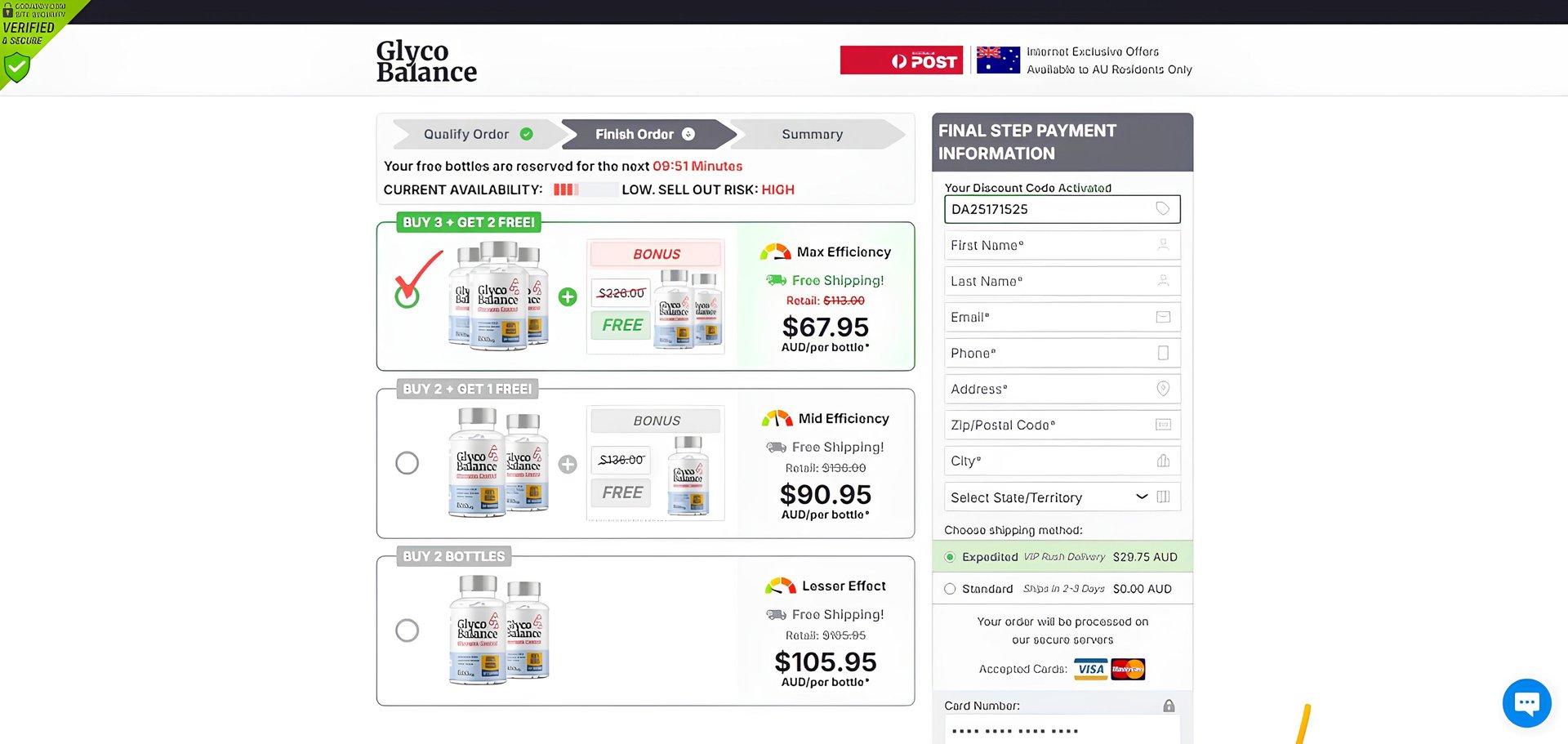Choose Standard shipping option

950,589
